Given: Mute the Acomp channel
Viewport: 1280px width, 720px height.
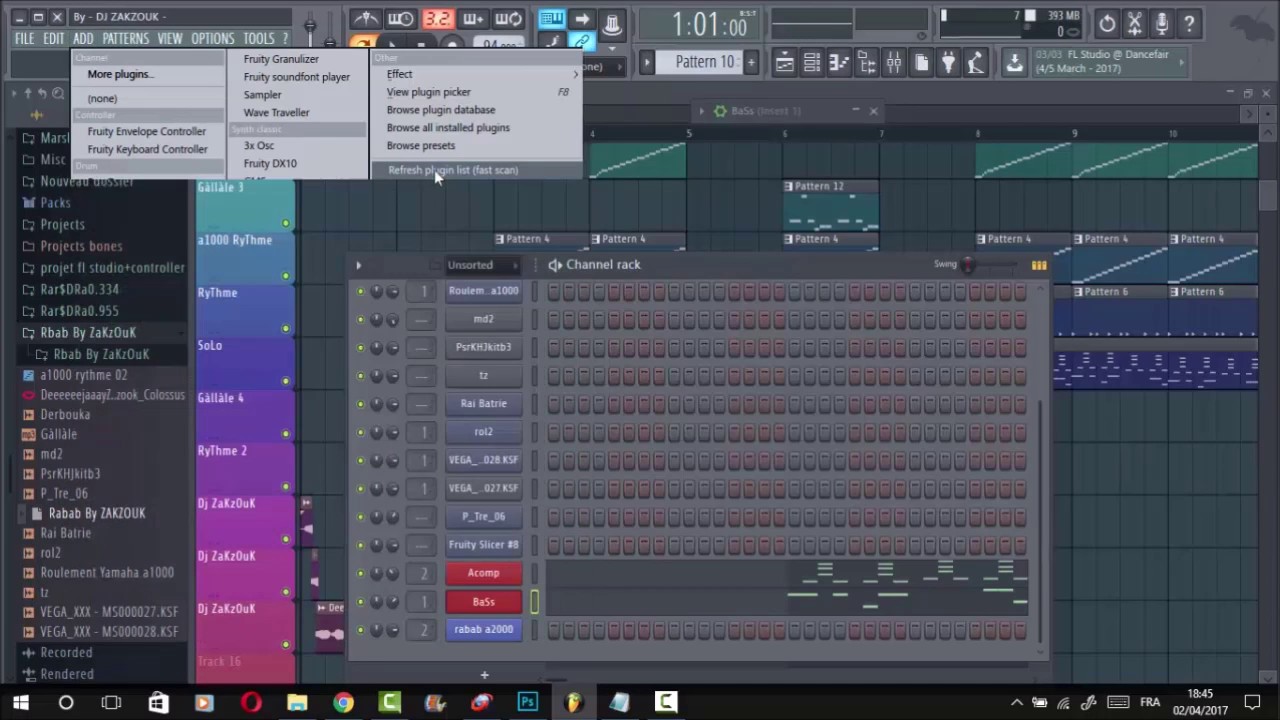Looking at the screenshot, I should click(360, 573).
